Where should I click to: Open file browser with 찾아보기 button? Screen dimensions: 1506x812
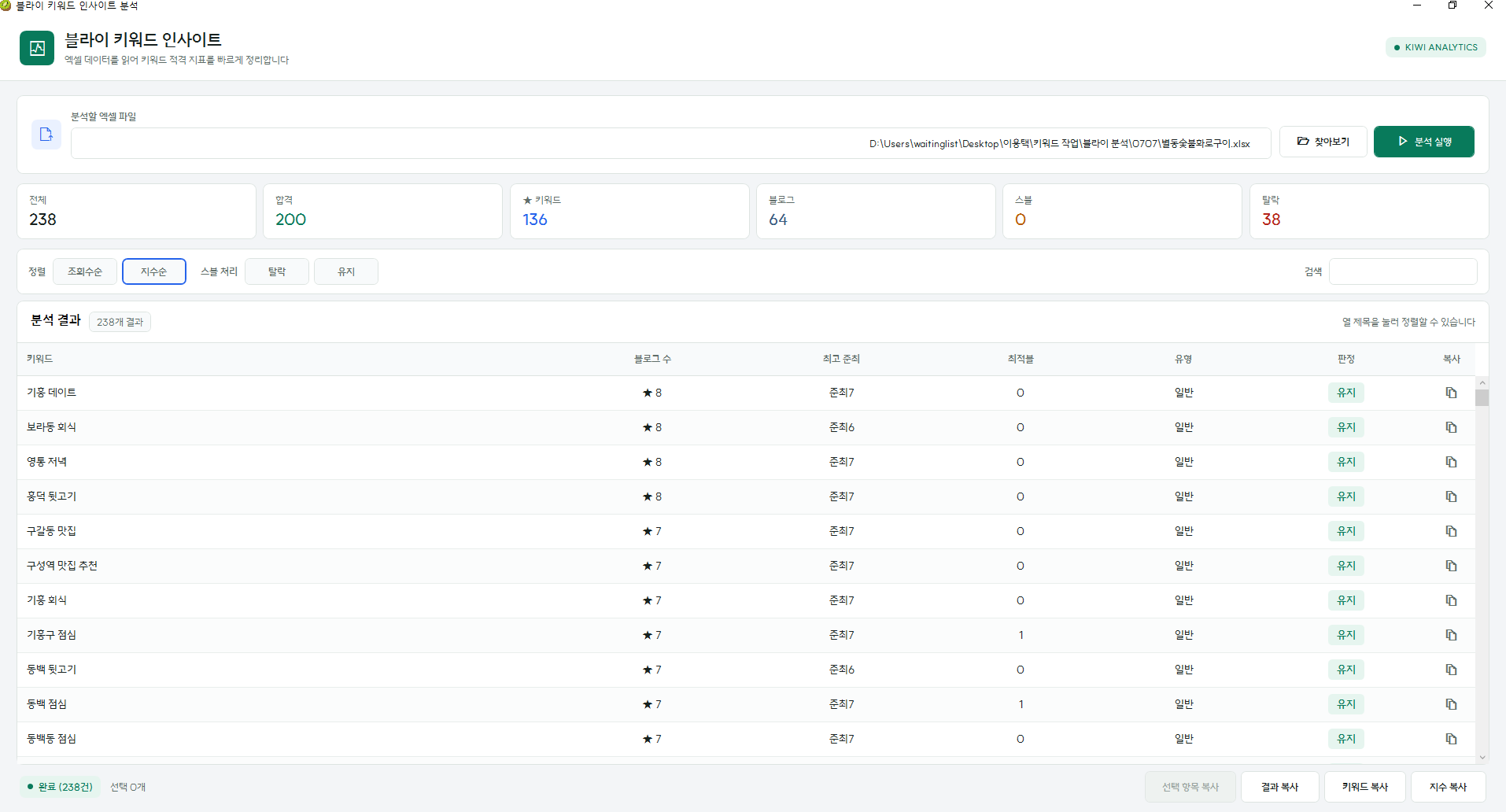click(x=1323, y=142)
